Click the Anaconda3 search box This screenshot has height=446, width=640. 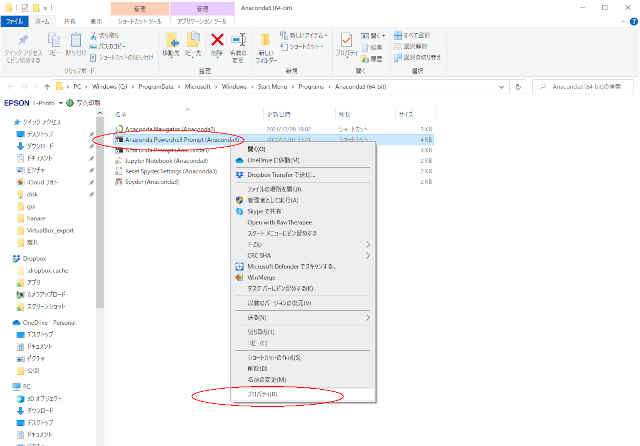coord(590,87)
